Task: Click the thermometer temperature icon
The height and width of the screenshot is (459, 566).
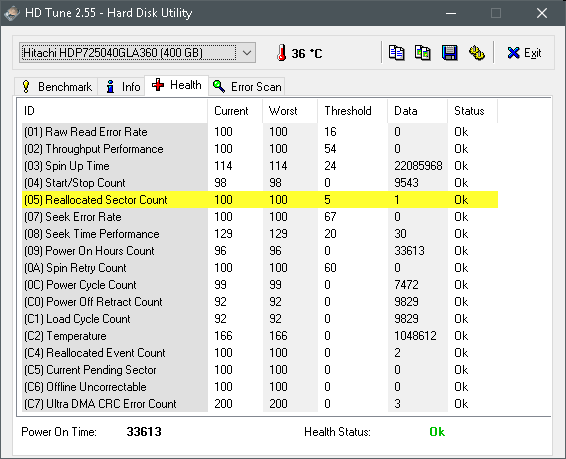Action: (282, 53)
